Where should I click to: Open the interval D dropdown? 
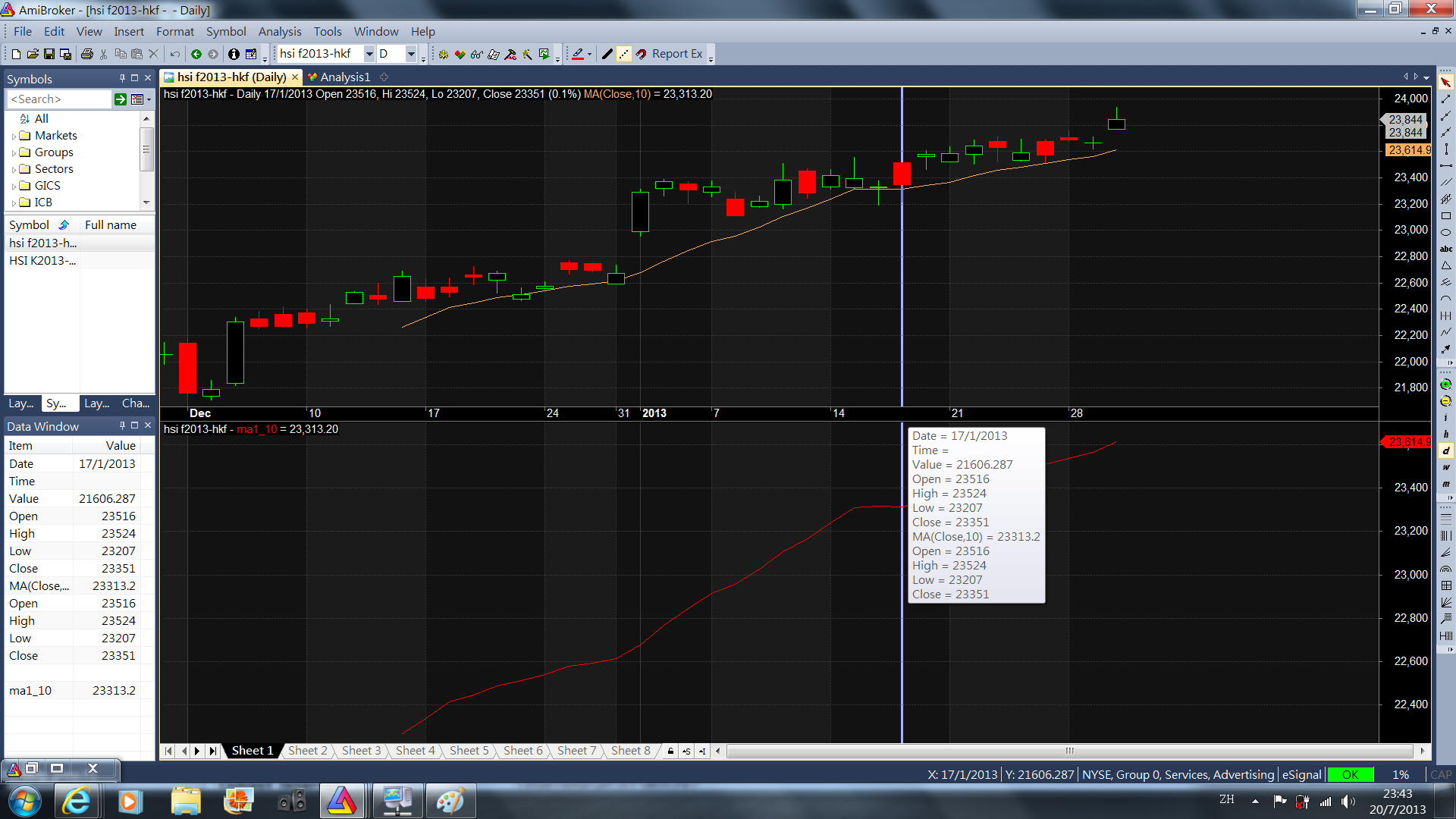[411, 54]
